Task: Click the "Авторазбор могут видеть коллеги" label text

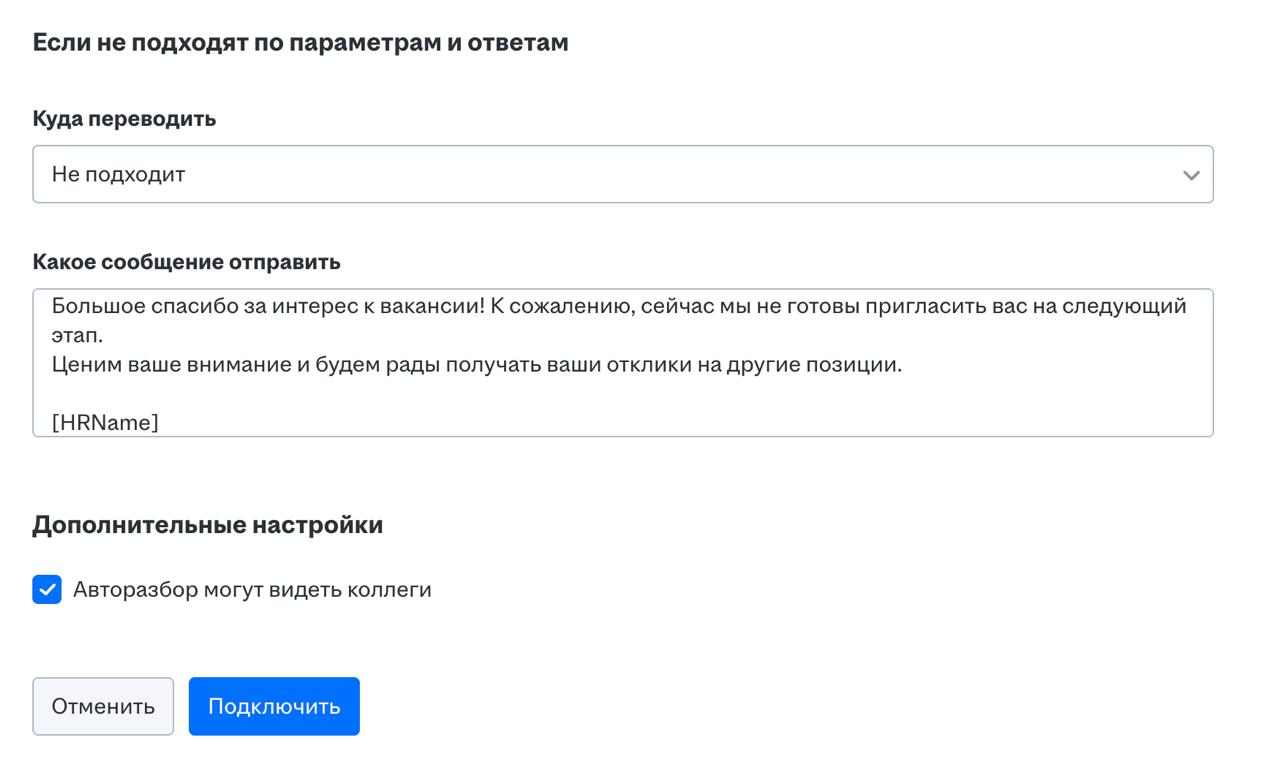Action: 252,590
